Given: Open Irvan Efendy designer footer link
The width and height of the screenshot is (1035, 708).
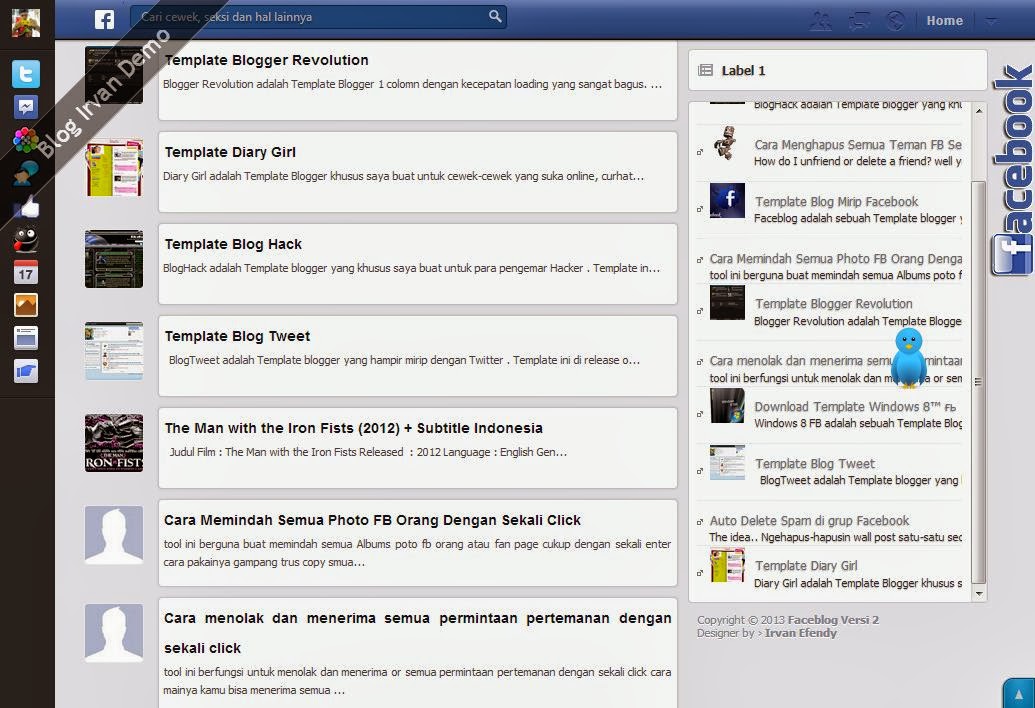Looking at the screenshot, I should click(x=801, y=633).
